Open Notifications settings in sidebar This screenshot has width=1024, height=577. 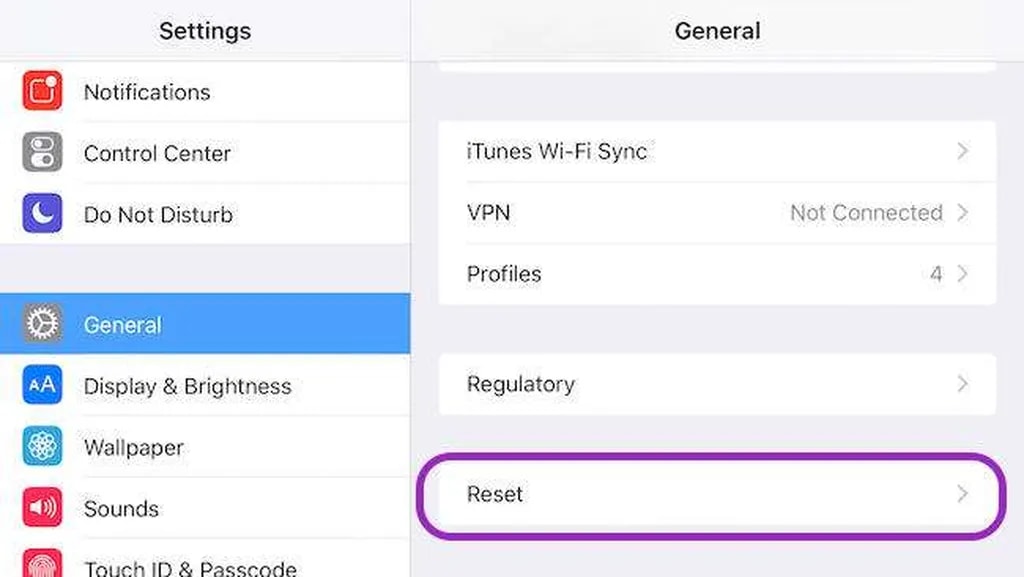coord(147,92)
